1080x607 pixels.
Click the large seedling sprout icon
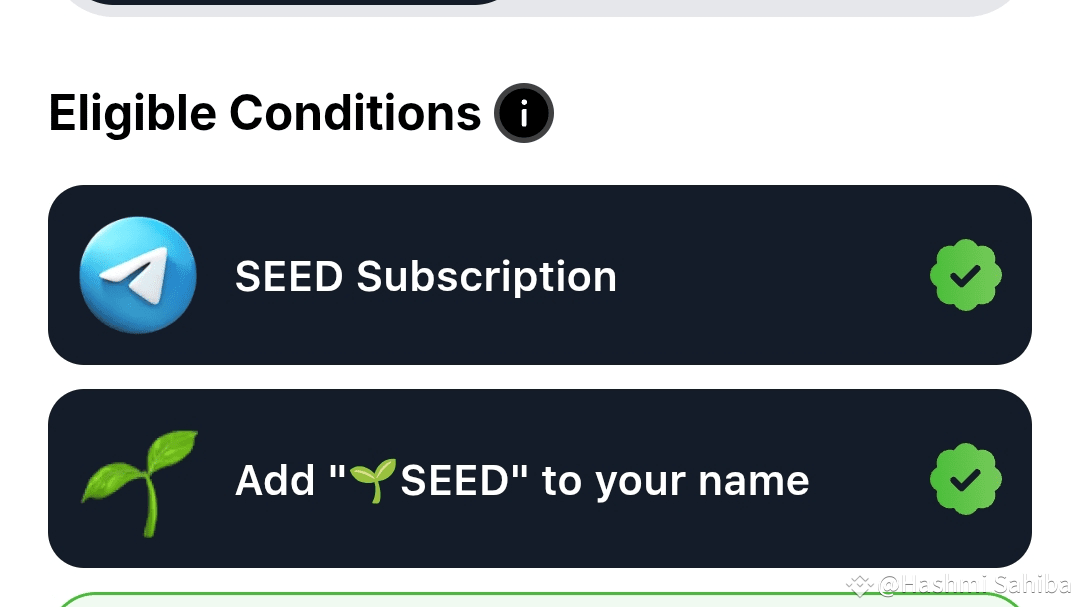pyautogui.click(x=140, y=480)
